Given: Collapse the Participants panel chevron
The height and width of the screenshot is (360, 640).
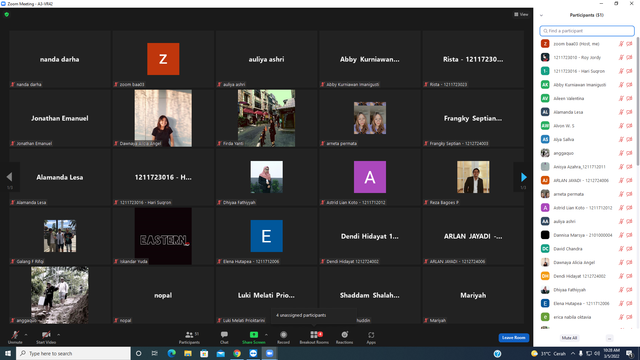Looking at the screenshot, I should (x=541, y=16).
